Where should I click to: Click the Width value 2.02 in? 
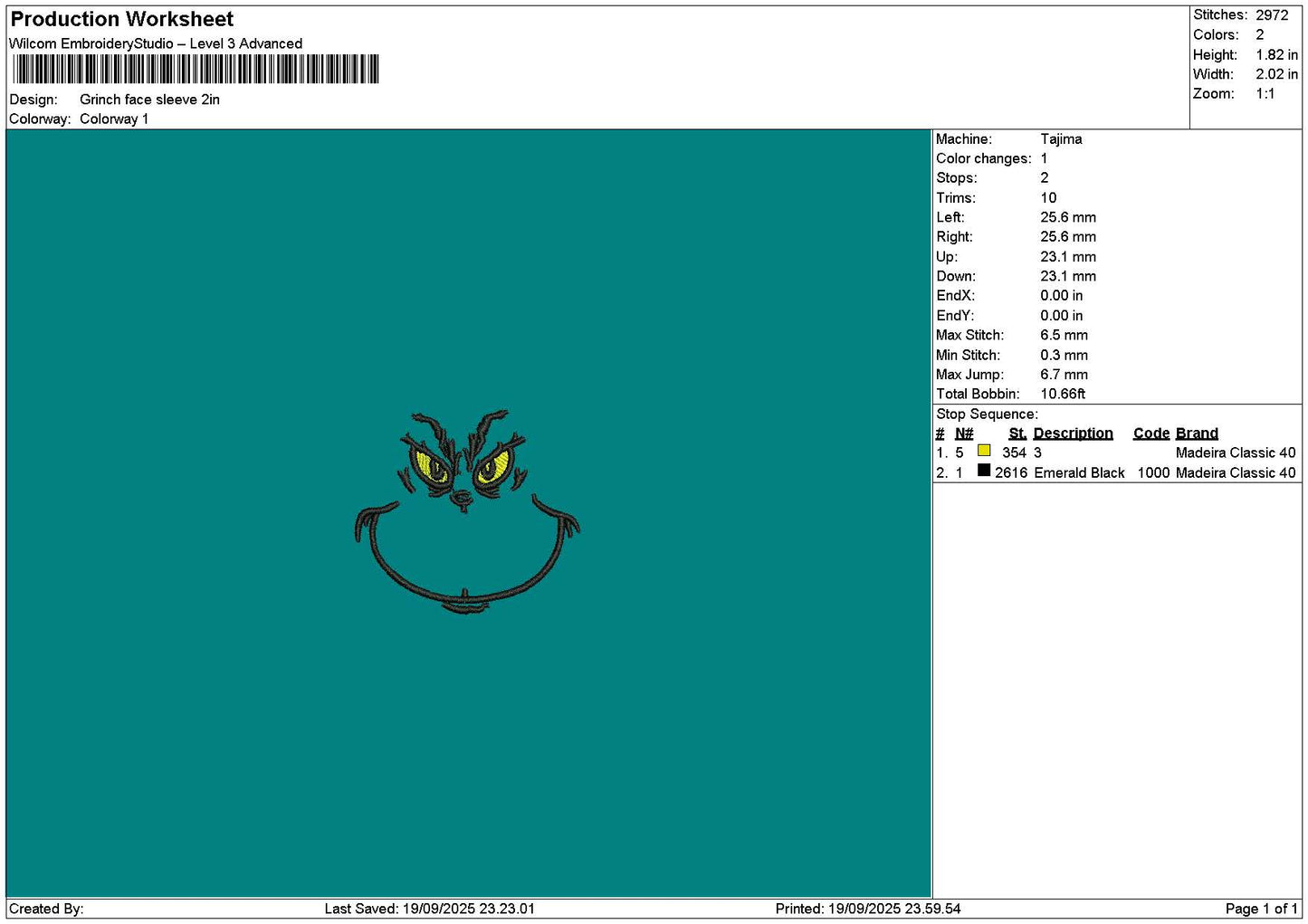pyautogui.click(x=1276, y=74)
